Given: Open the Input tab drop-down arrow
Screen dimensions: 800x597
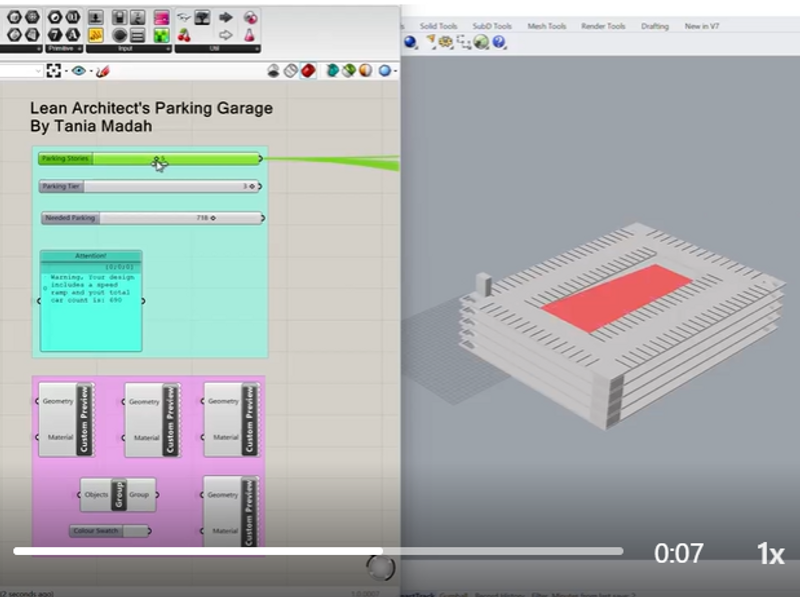Looking at the screenshot, I should point(168,48).
